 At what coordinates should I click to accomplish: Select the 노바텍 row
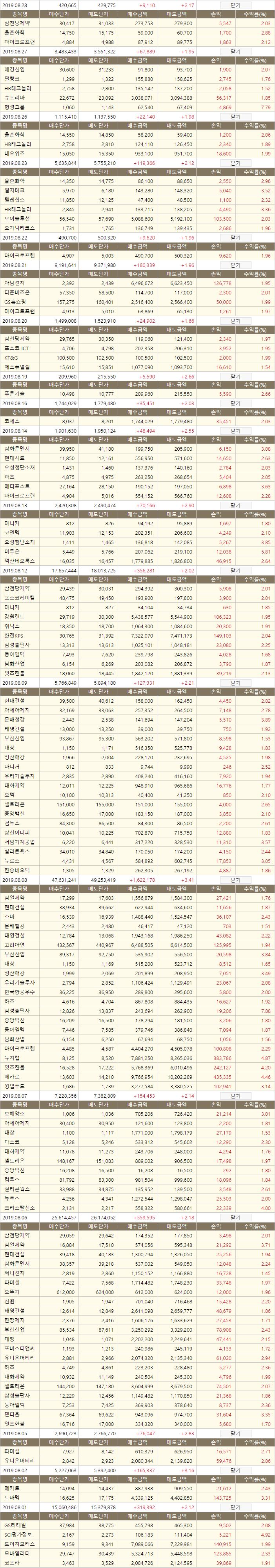point(137,1498)
